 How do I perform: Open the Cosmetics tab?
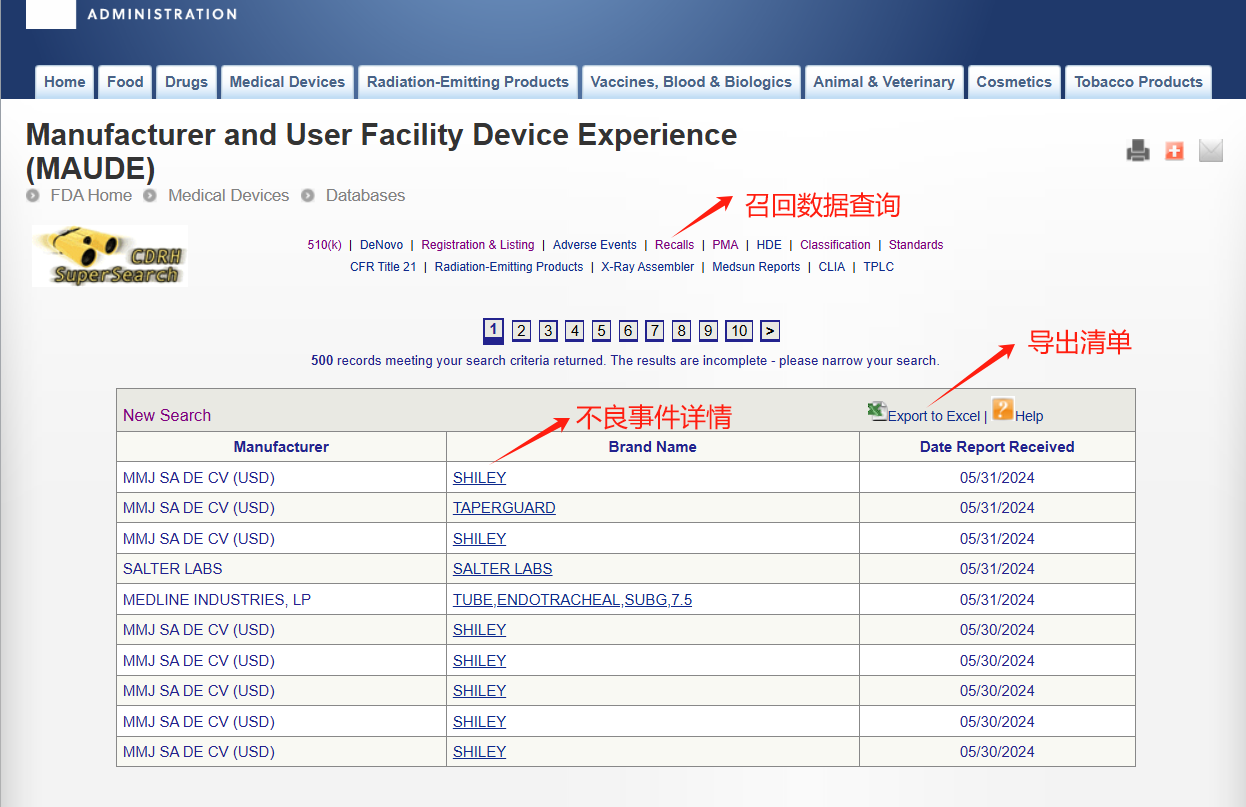[1014, 82]
